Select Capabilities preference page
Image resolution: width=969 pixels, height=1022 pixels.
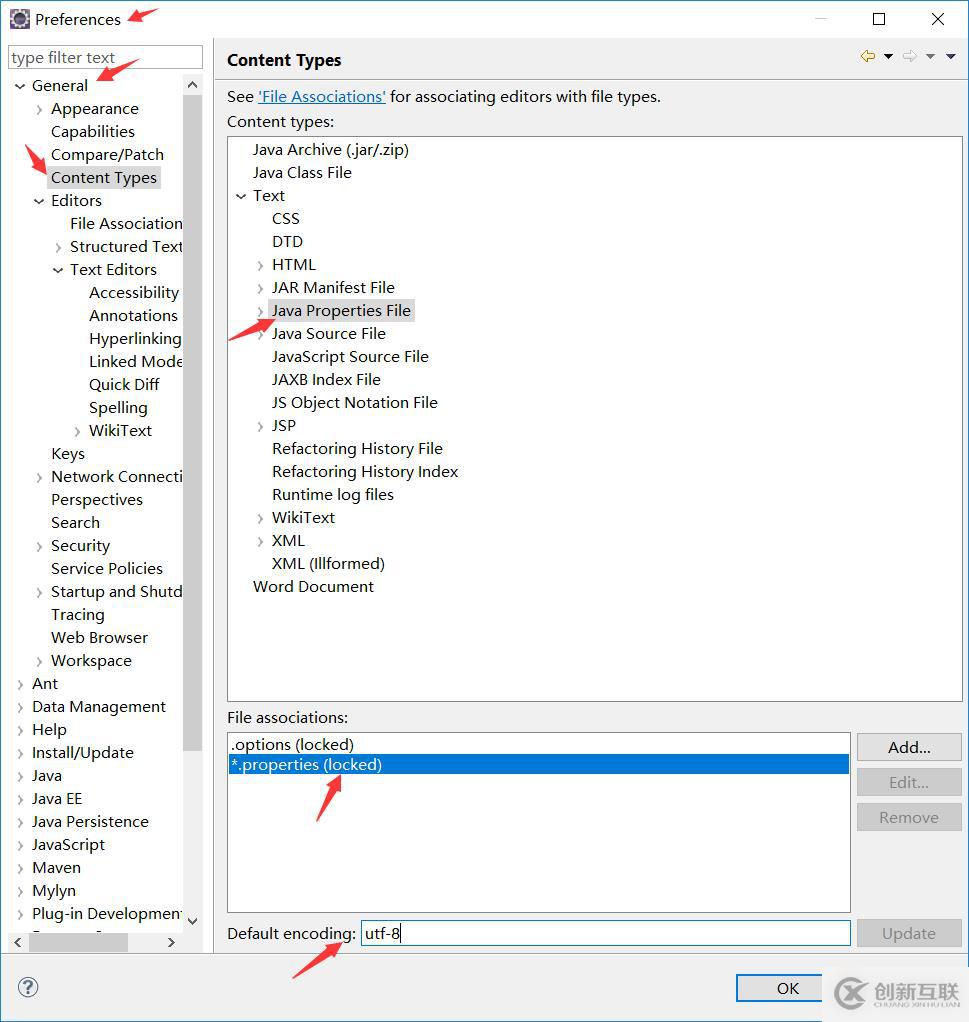pyautogui.click(x=93, y=132)
